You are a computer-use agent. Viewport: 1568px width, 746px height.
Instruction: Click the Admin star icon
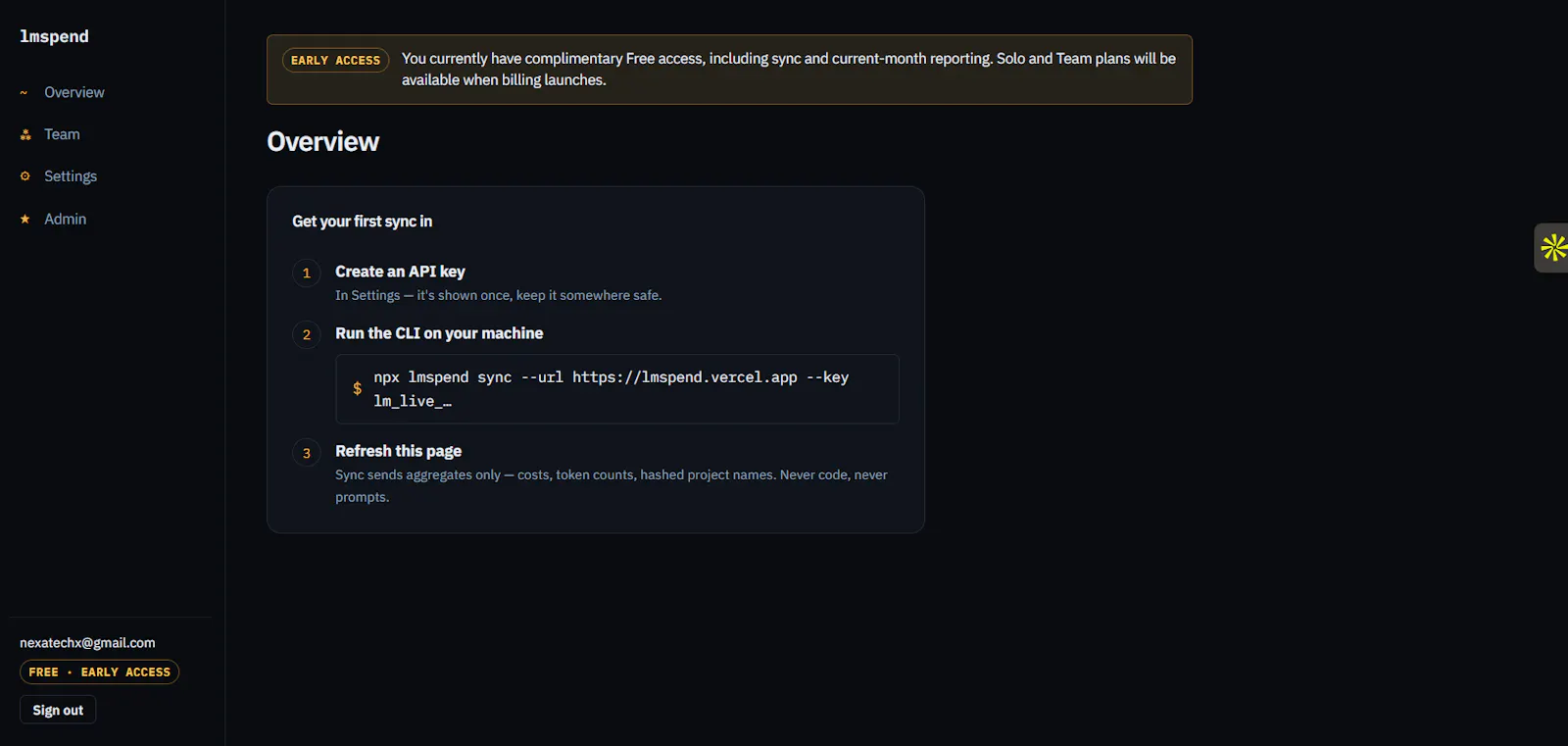click(25, 219)
